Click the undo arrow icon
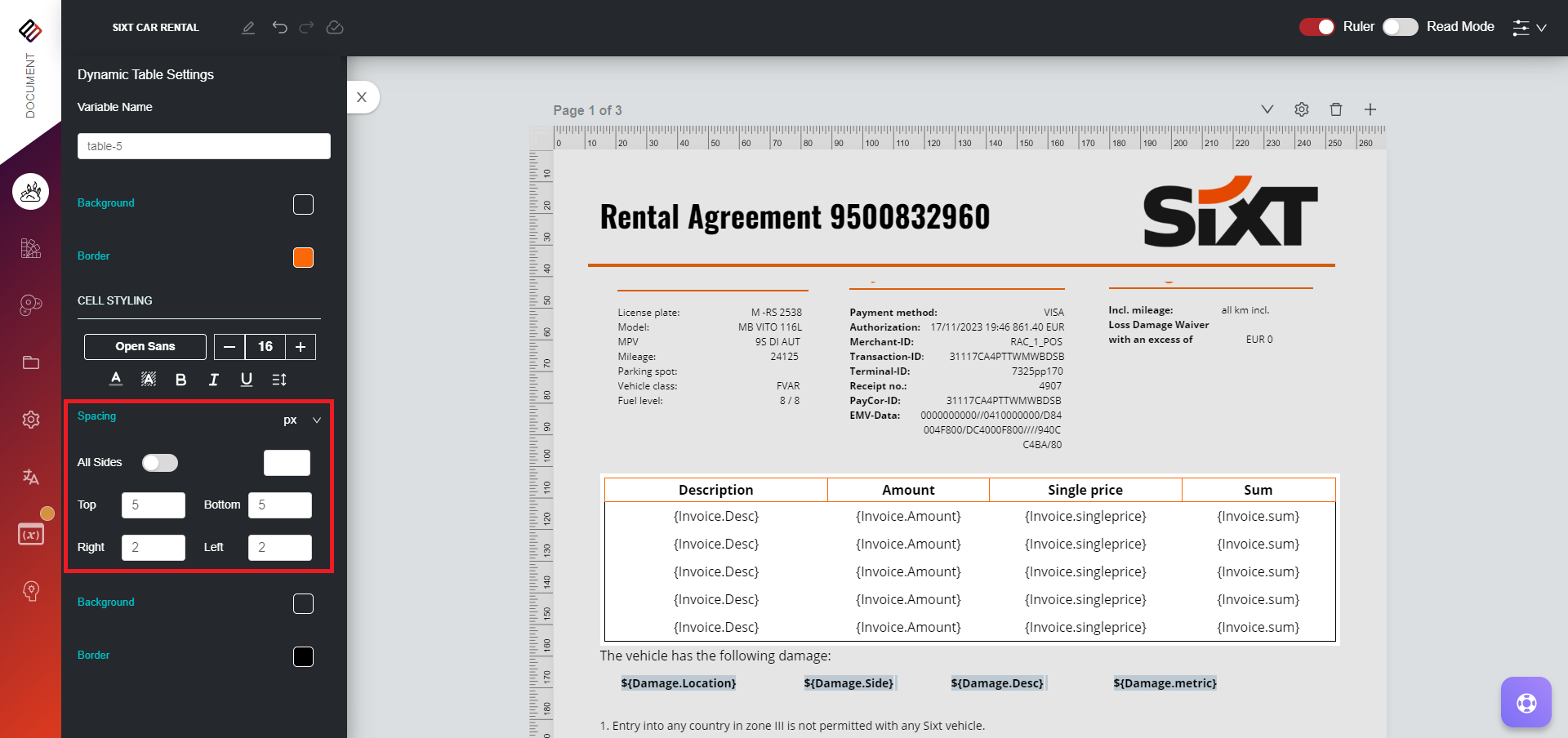1568x738 pixels. (280, 27)
